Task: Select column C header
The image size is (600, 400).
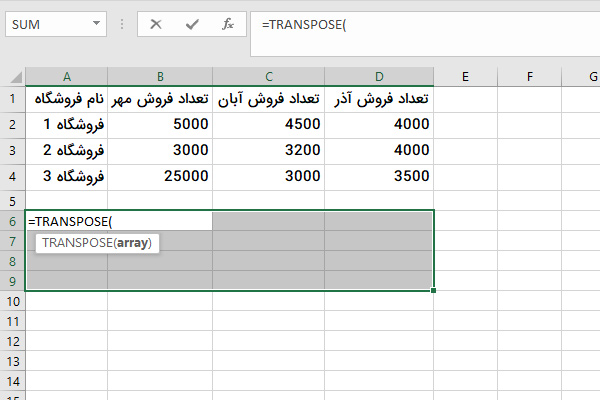Action: tap(269, 77)
